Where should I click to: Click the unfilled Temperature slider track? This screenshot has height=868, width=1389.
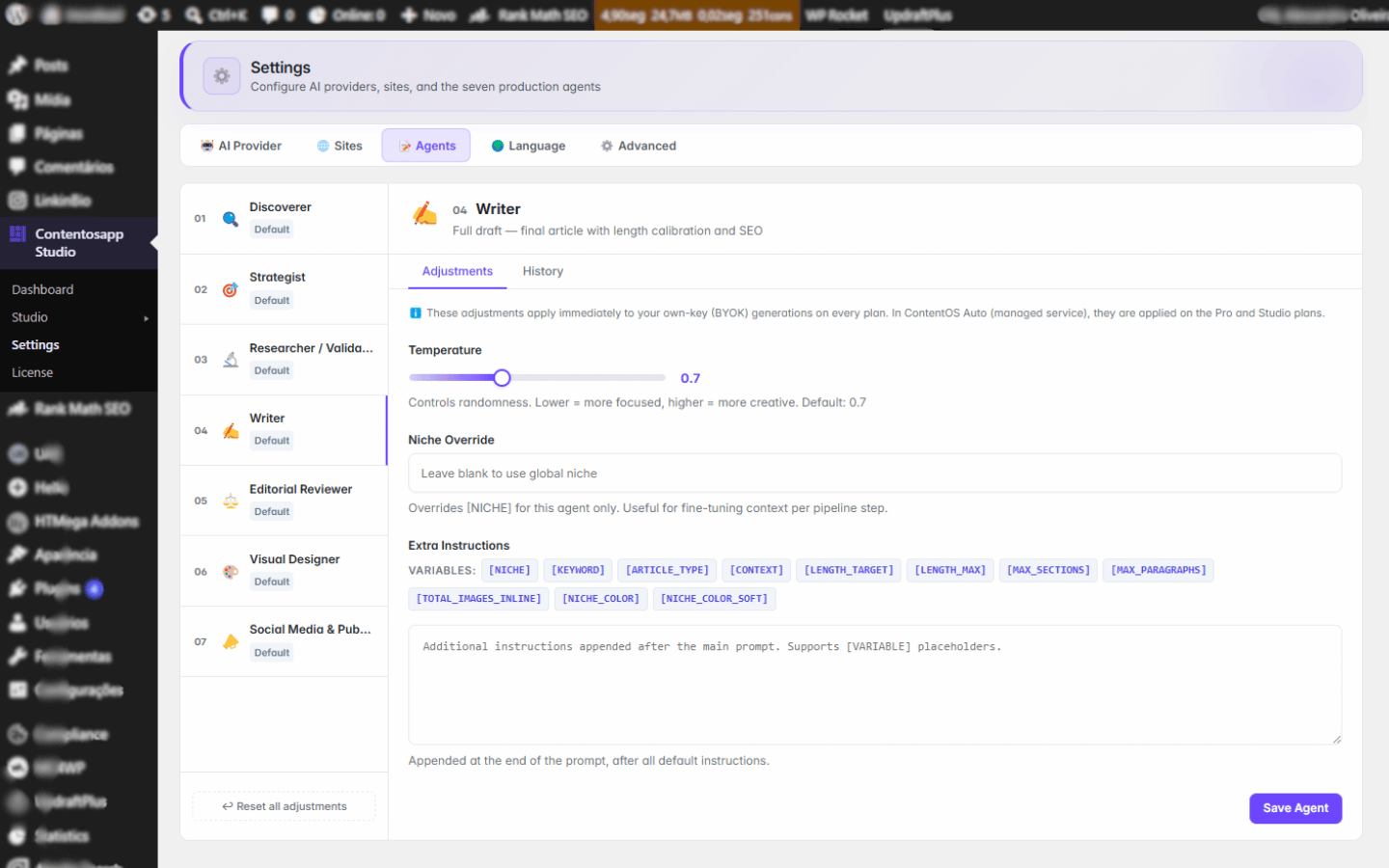tap(587, 378)
